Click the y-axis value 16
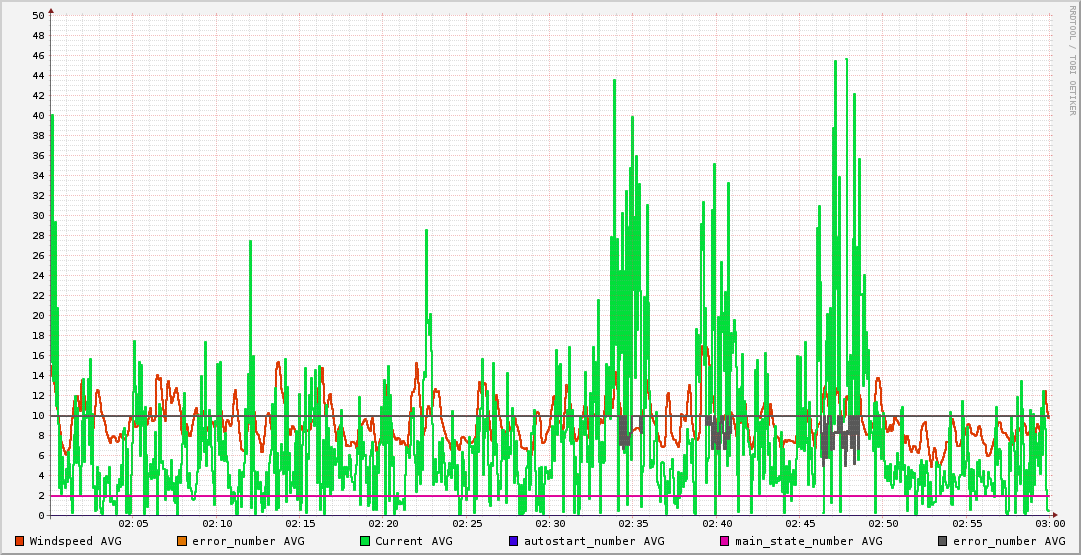 point(39,355)
